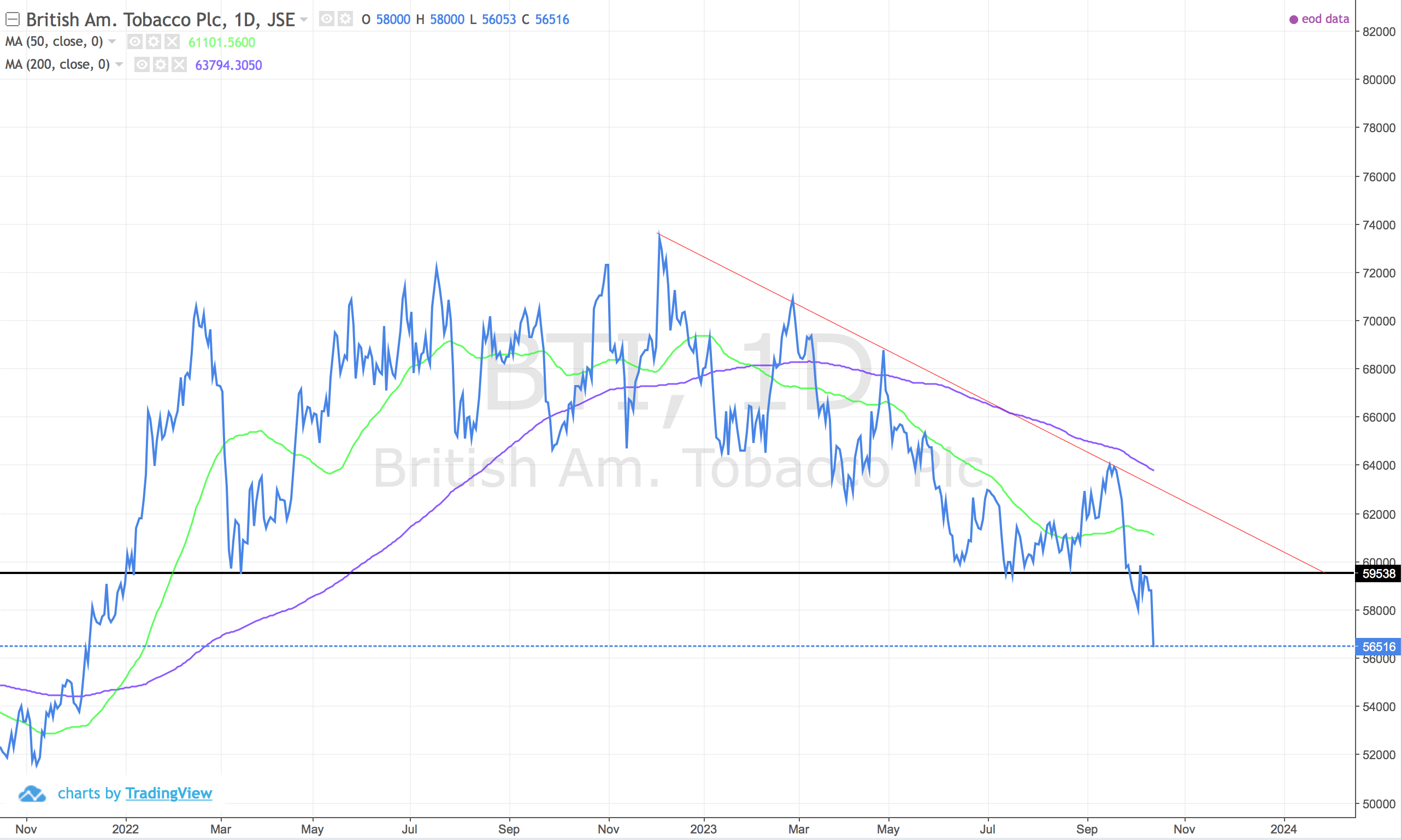Click the MA (50, close, 0) label
Viewport: 1402px width, 840px height.
coord(54,42)
